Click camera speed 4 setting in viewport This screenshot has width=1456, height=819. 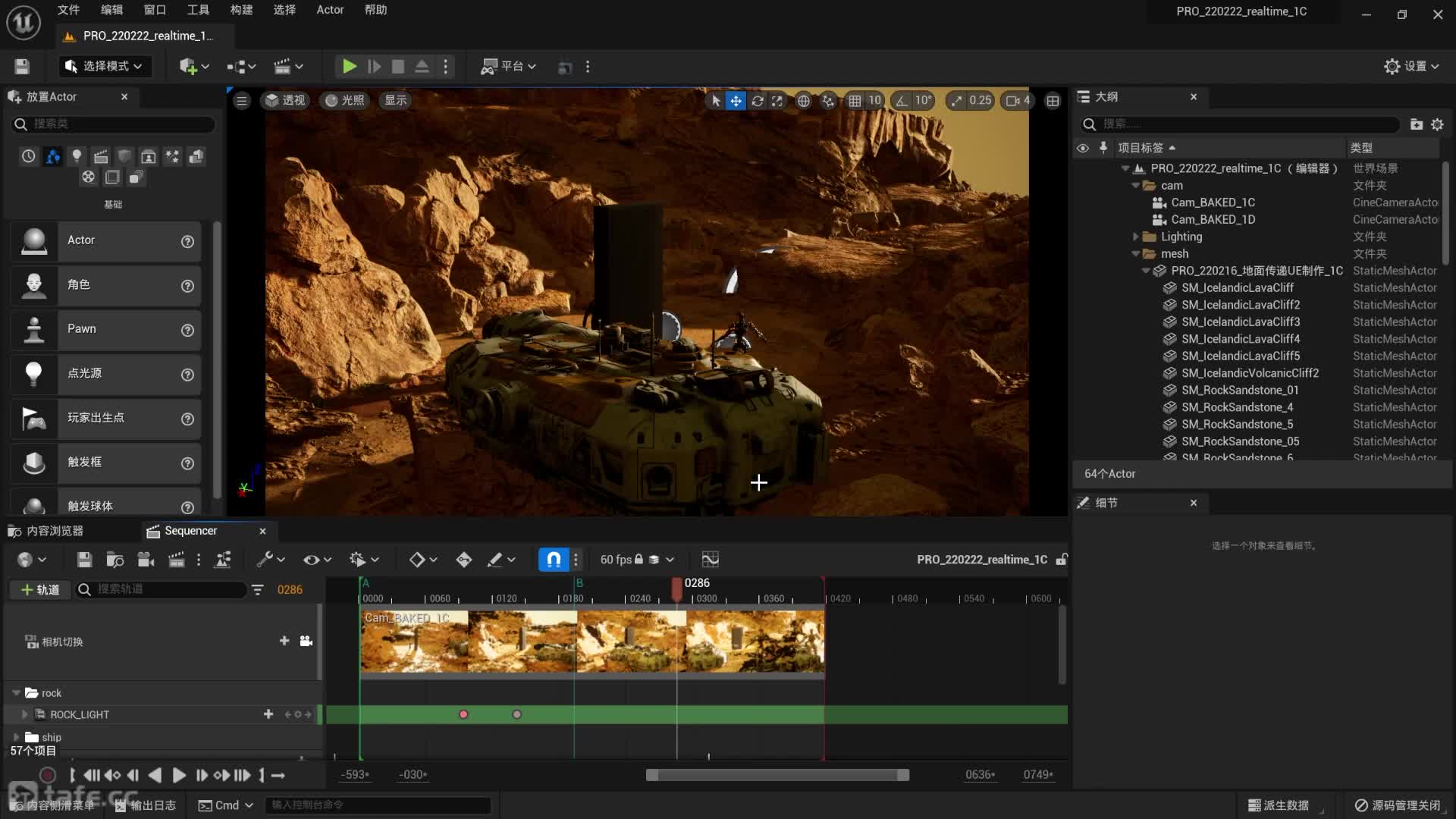tap(1018, 100)
